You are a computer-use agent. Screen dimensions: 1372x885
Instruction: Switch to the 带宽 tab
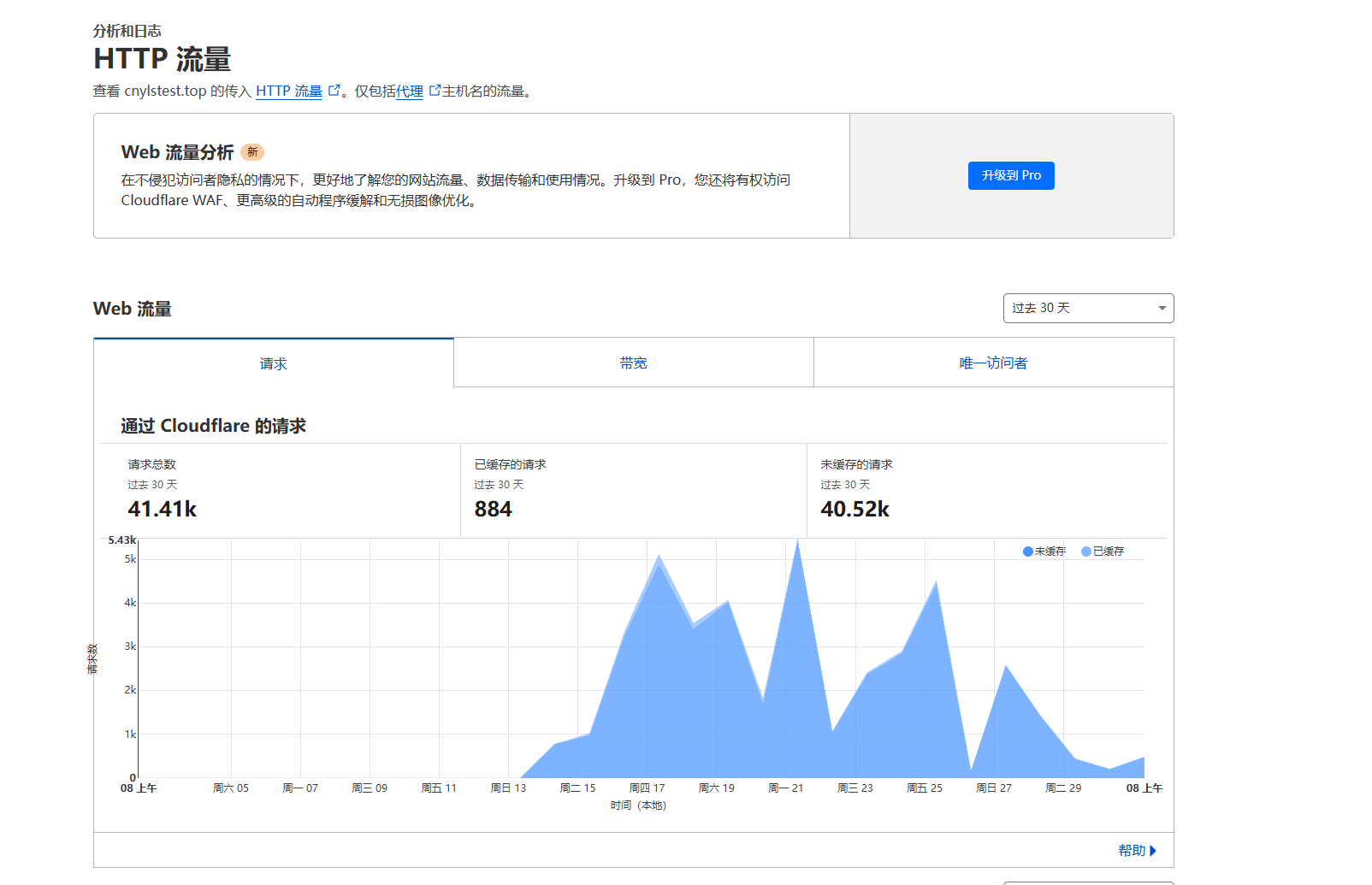coord(633,363)
